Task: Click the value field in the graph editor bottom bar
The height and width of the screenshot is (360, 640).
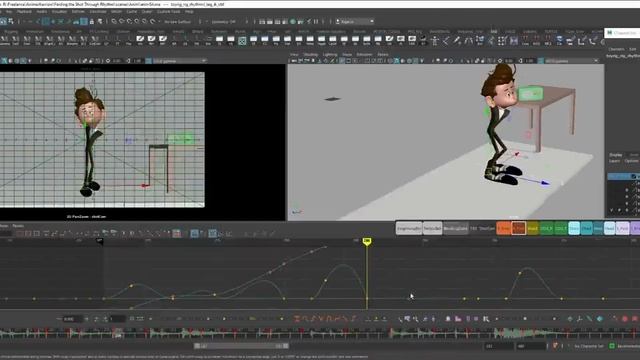Action: pyautogui.click(x=72, y=319)
